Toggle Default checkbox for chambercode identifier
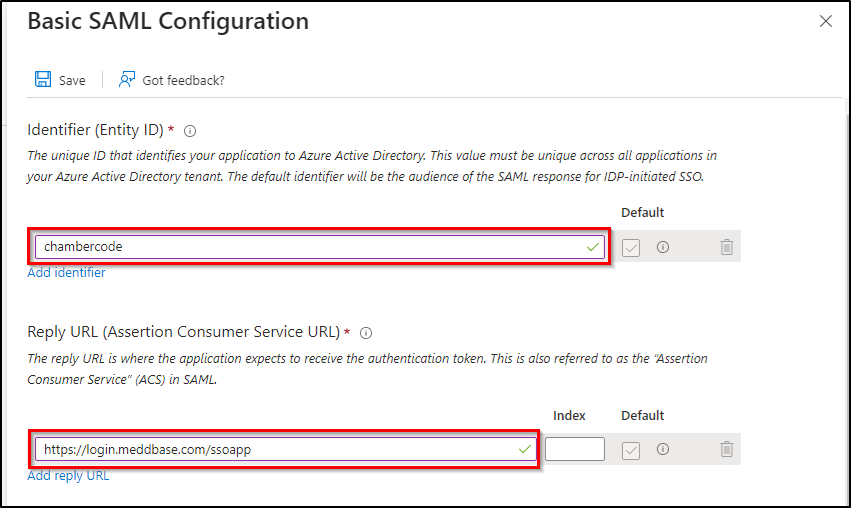 pyautogui.click(x=631, y=247)
